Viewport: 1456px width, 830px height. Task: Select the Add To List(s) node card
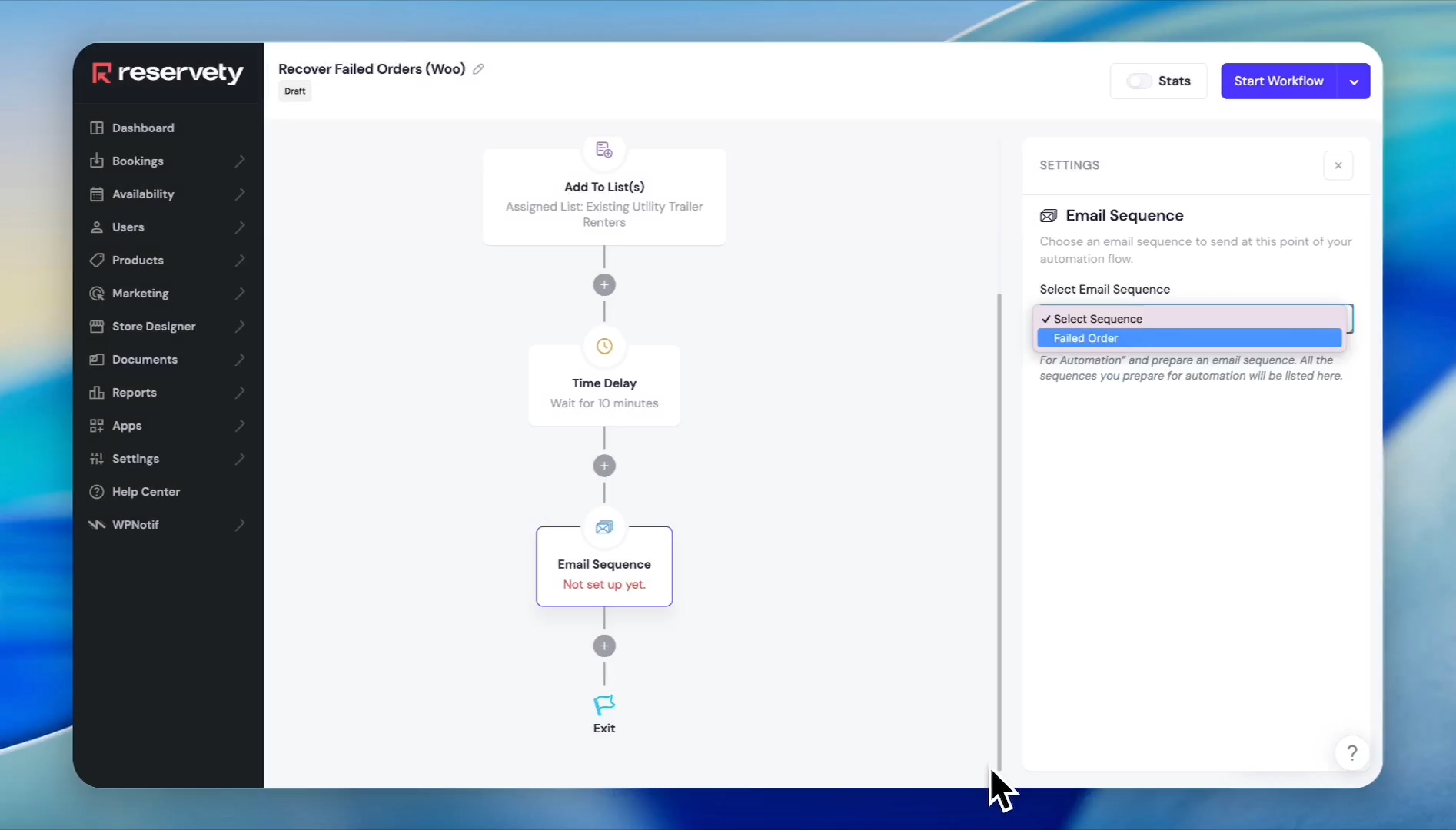pos(604,197)
